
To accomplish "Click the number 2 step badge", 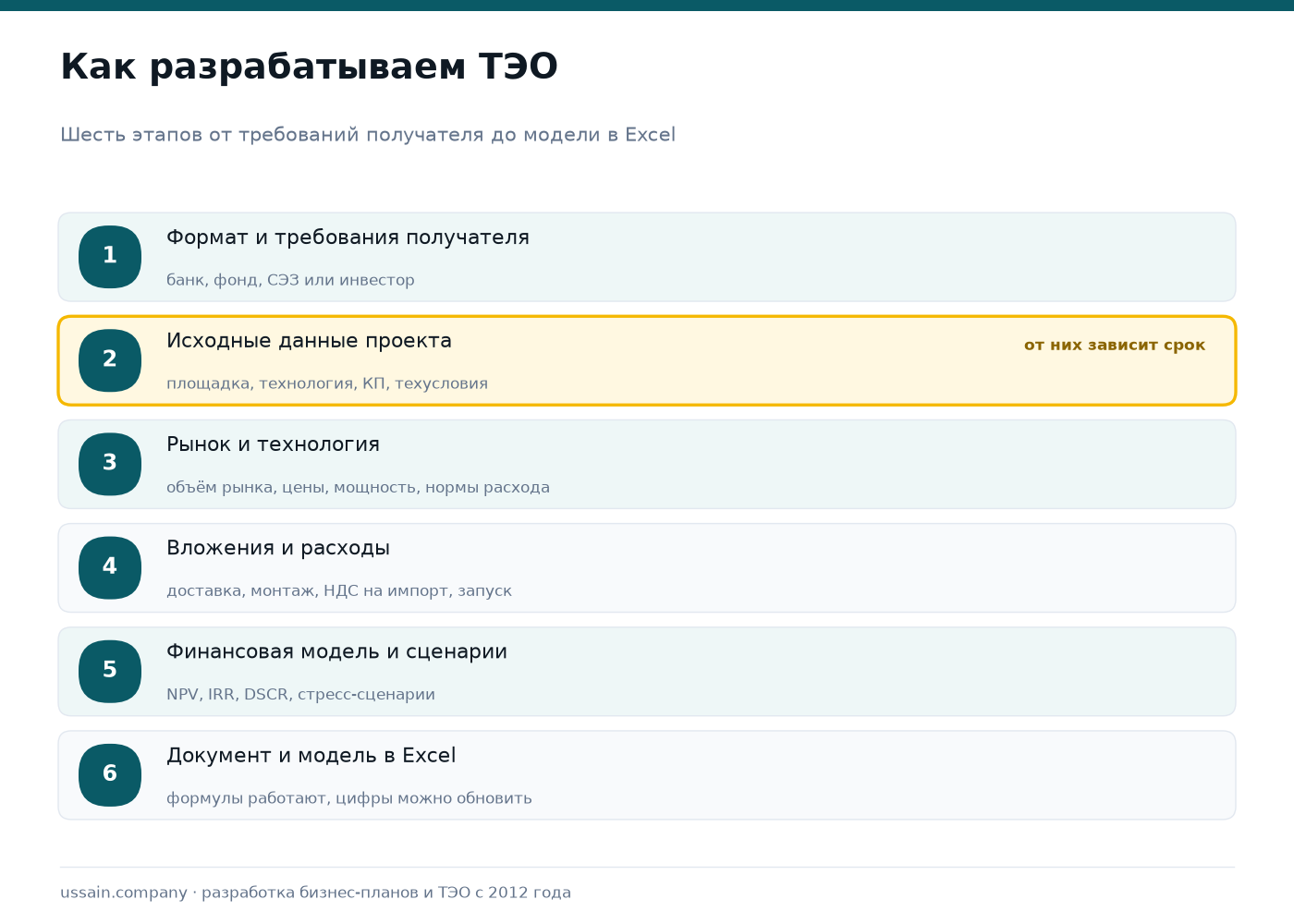I will pos(110,360).
